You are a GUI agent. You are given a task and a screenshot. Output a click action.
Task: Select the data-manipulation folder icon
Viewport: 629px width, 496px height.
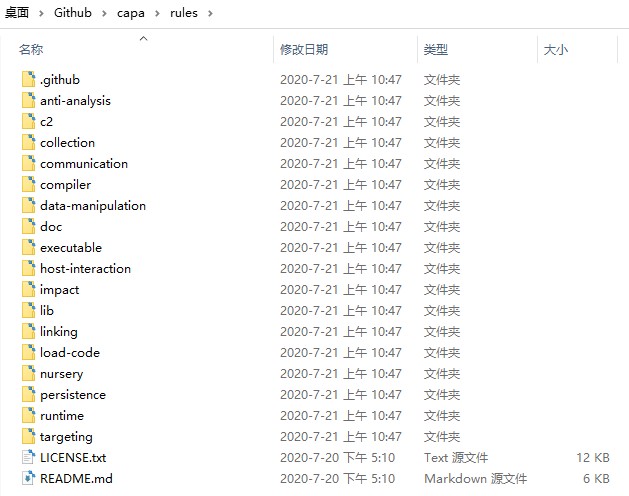point(28,205)
